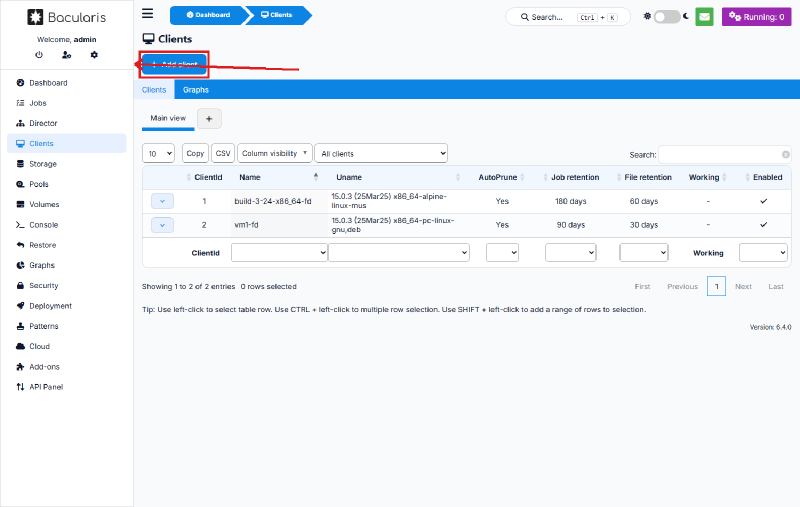
Task: Open the Enabled column filter dropdown
Action: click(x=763, y=252)
